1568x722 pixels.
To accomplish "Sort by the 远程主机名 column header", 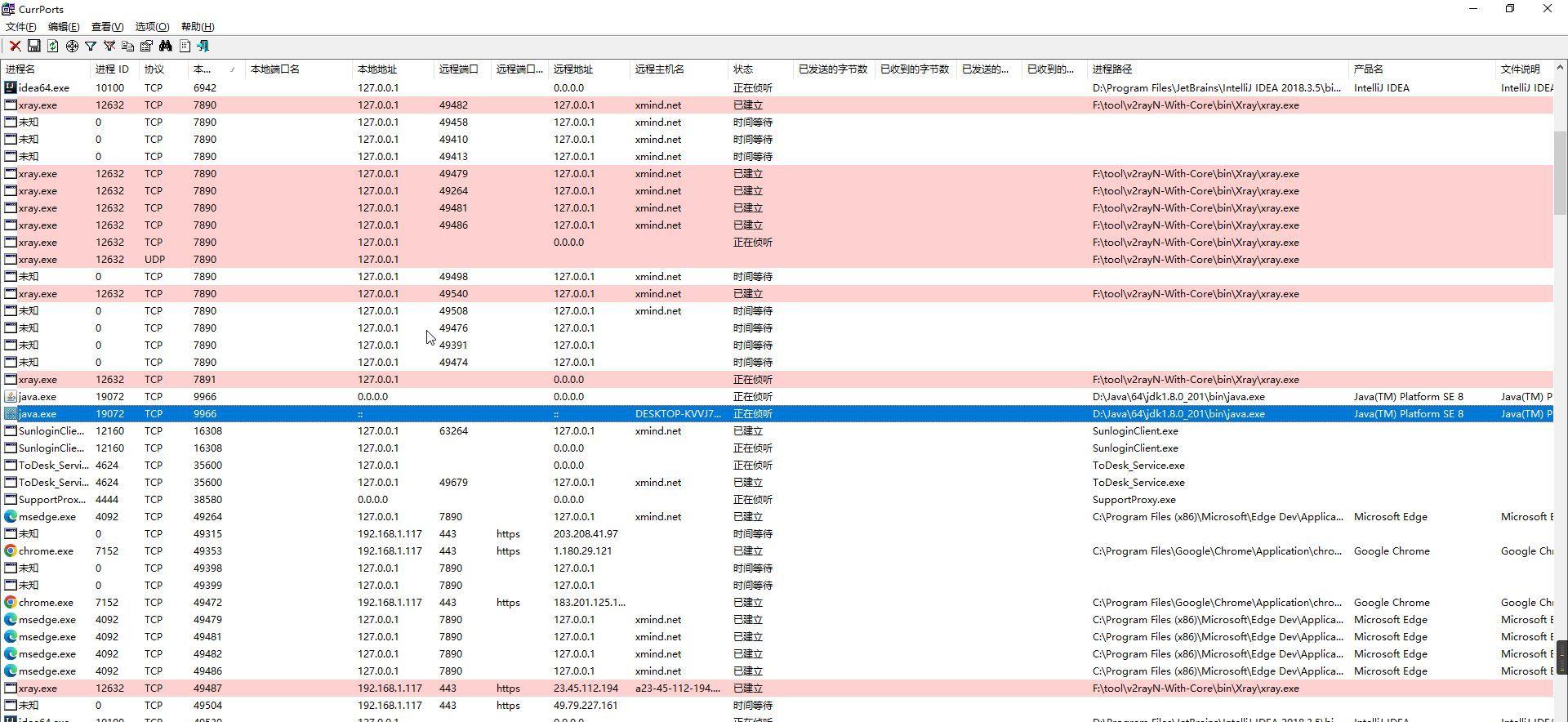I will point(678,69).
